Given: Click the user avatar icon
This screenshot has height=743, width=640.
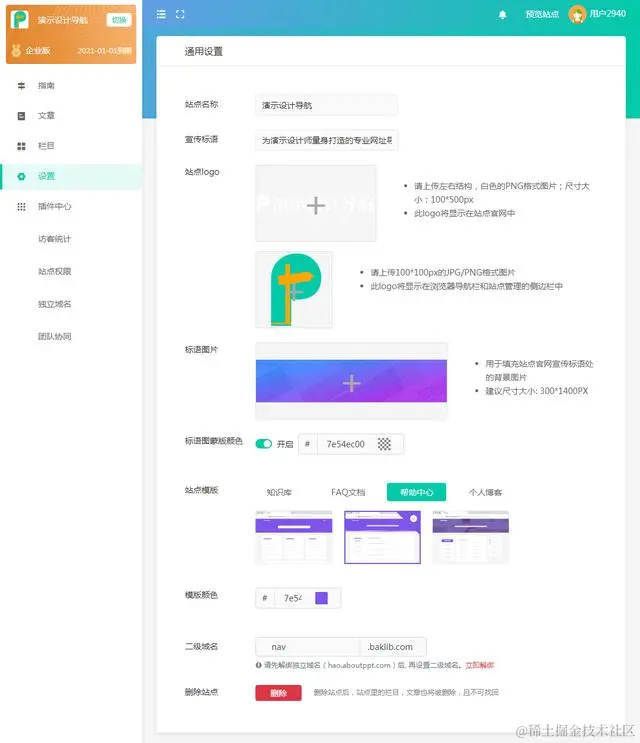Looking at the screenshot, I should click(577, 15).
